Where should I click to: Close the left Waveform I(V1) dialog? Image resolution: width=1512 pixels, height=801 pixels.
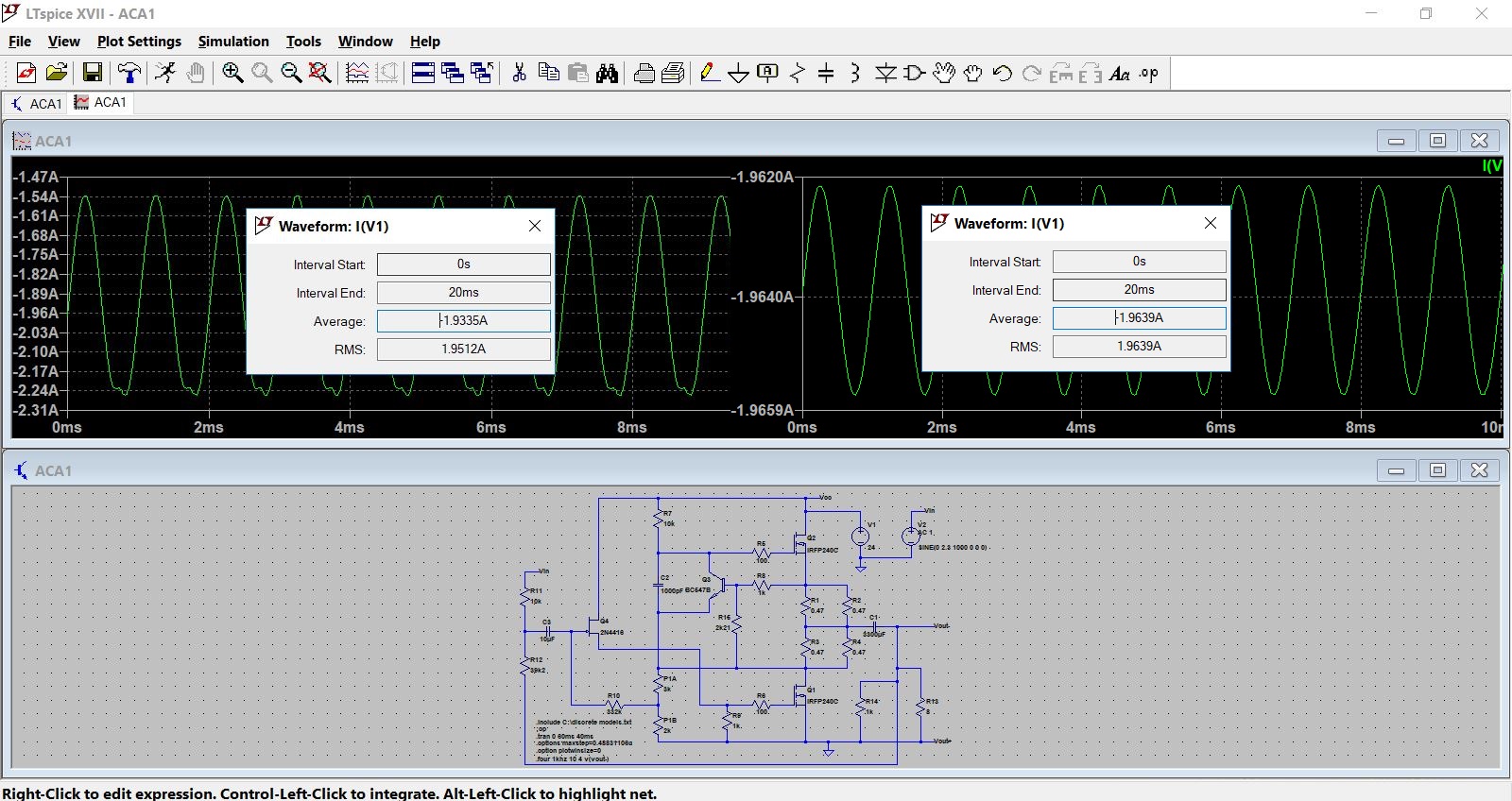(x=535, y=226)
